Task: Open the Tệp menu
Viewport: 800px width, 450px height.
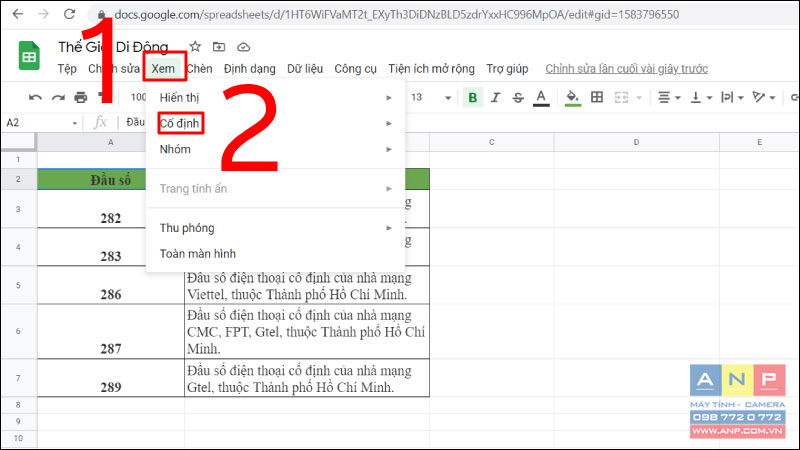Action: [67, 69]
